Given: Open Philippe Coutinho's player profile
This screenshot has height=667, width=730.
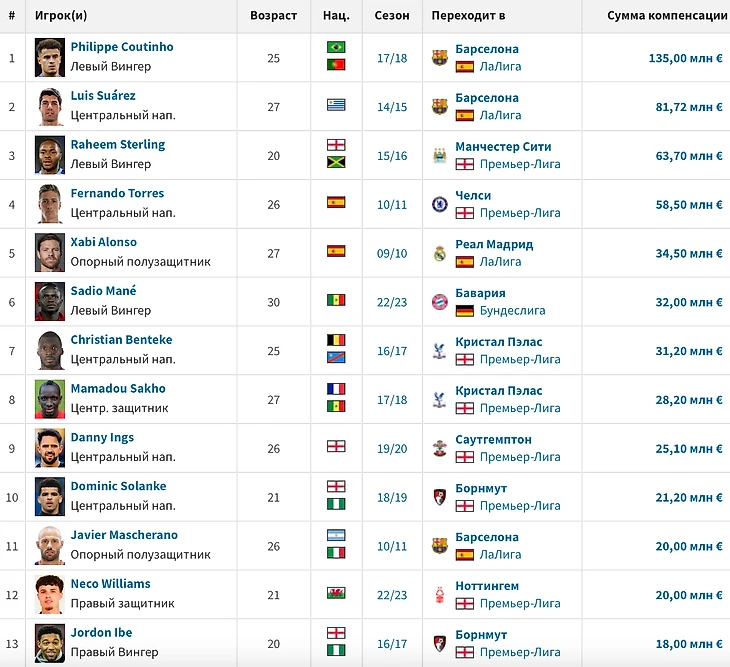Looking at the screenshot, I should coord(122,47).
